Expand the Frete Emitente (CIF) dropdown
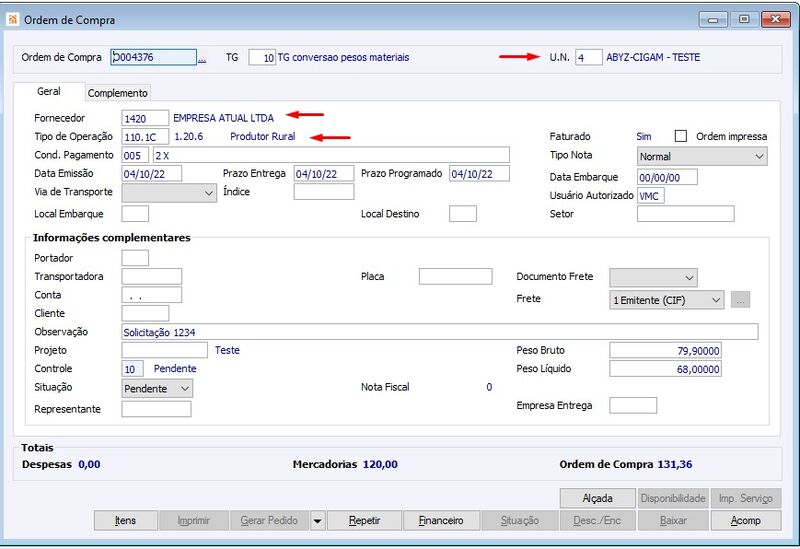This screenshot has height=549, width=800. [666, 300]
